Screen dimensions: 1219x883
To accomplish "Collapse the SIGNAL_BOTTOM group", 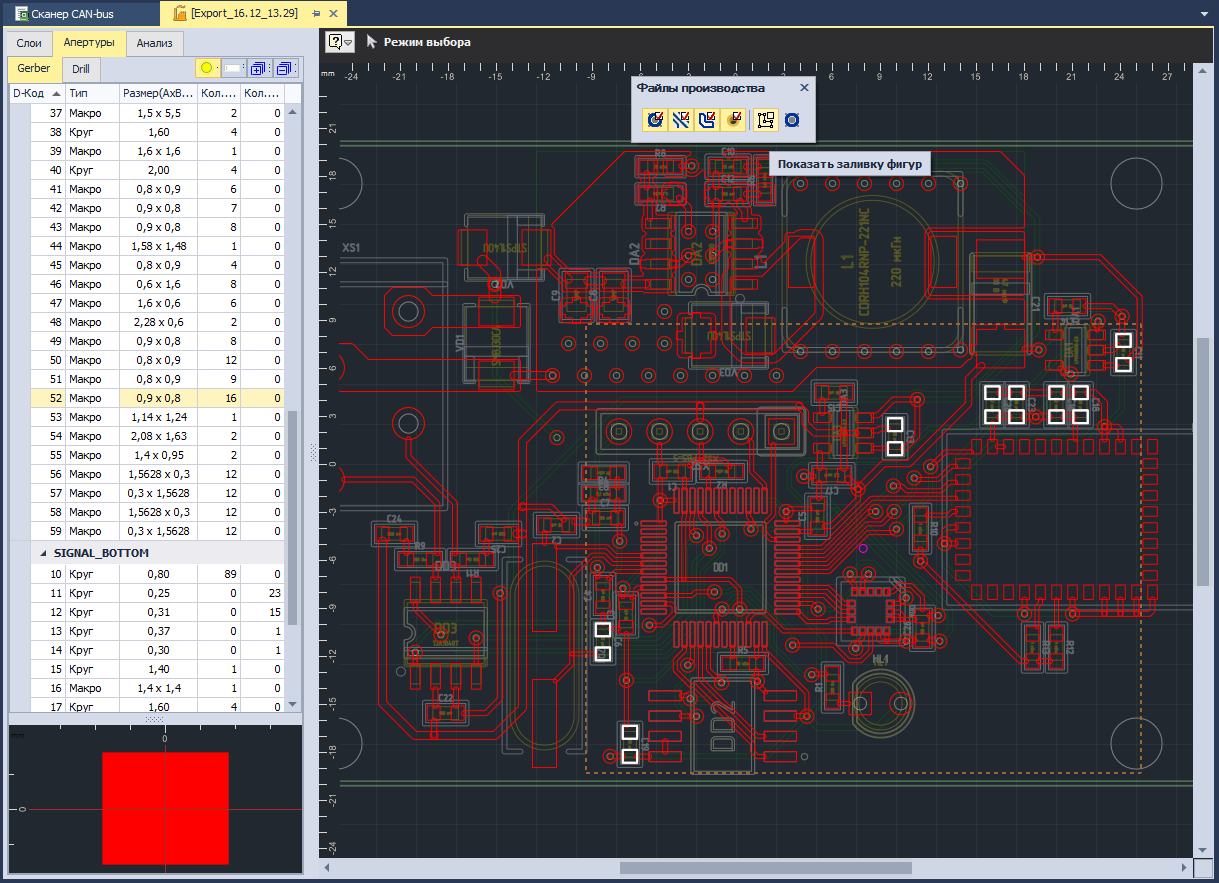I will (x=43, y=553).
